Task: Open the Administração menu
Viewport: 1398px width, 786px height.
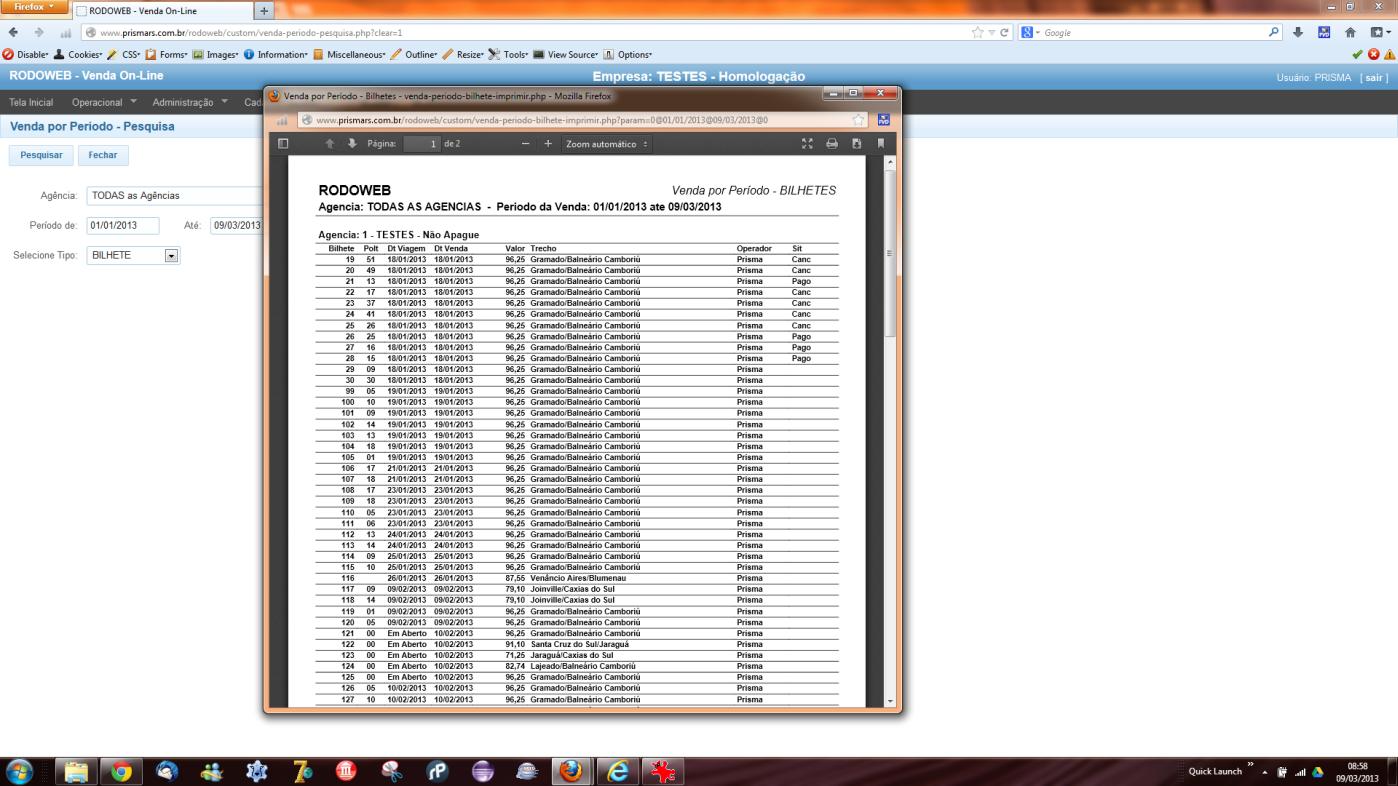Action: coord(190,102)
